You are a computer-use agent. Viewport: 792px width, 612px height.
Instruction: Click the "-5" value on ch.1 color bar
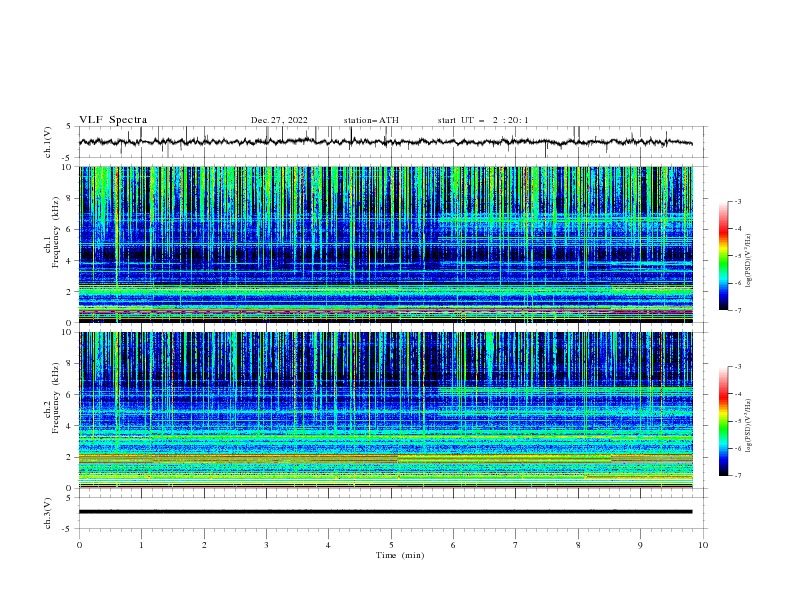[x=737, y=256]
